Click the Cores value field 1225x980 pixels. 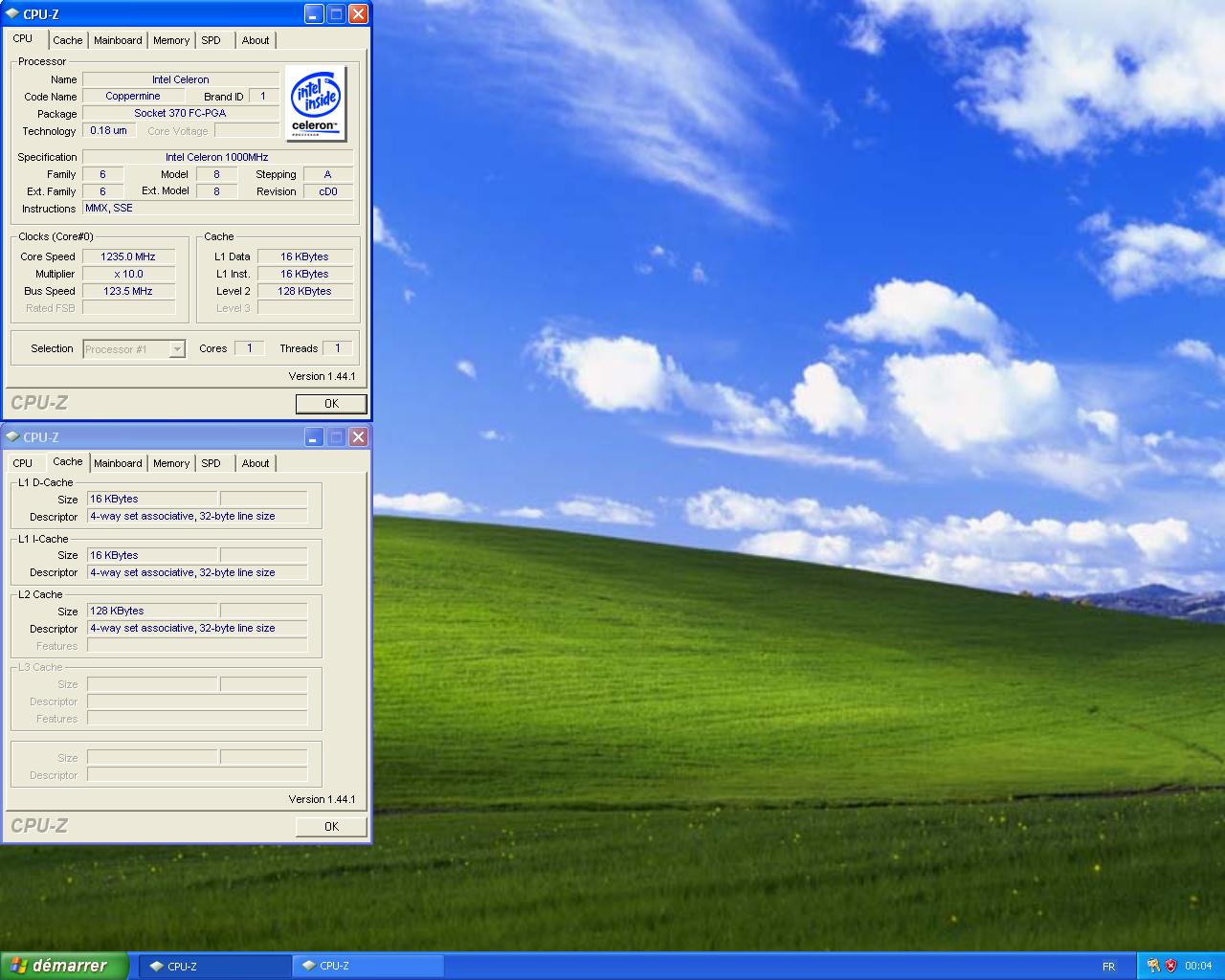[x=250, y=348]
